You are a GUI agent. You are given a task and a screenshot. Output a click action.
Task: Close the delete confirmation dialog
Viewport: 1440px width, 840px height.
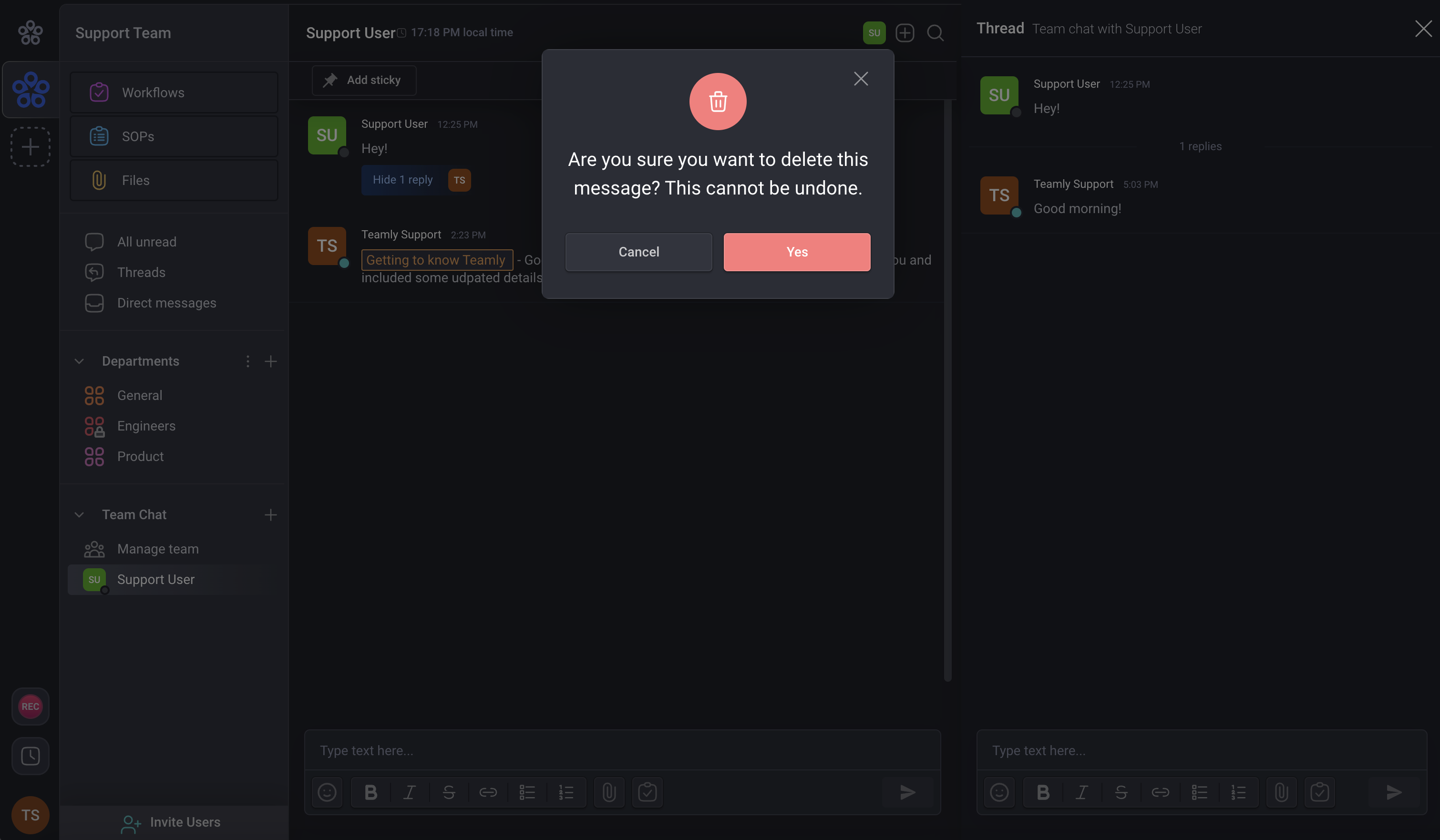861,79
